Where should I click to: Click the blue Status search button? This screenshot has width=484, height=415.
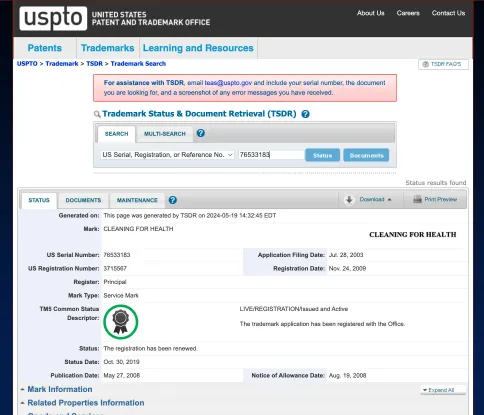(322, 155)
